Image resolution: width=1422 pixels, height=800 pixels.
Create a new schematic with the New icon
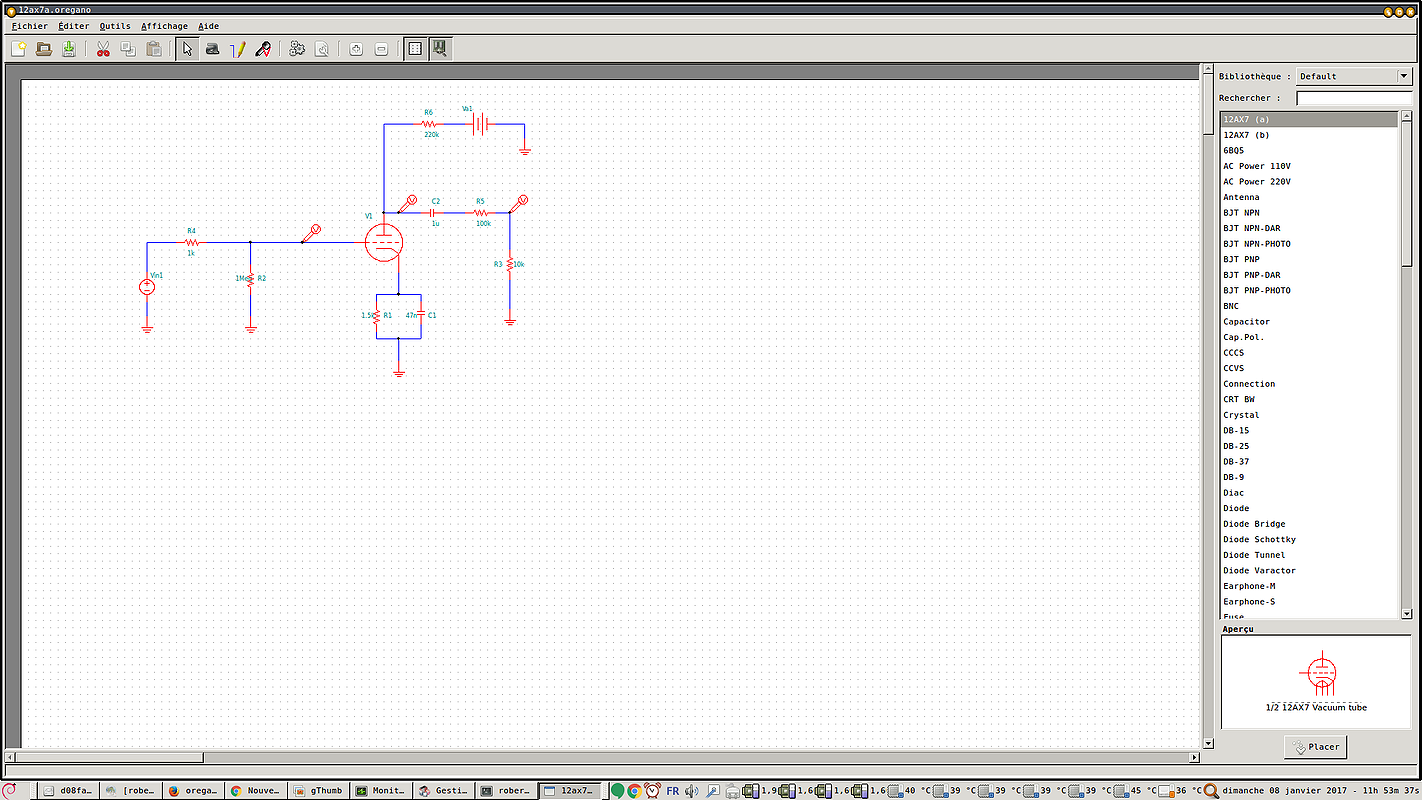click(19, 49)
